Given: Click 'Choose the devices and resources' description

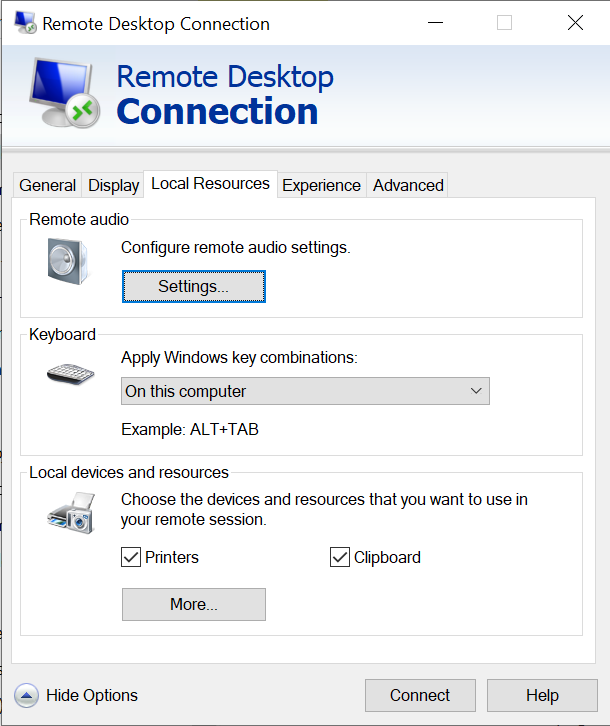Looking at the screenshot, I should click(x=324, y=509).
